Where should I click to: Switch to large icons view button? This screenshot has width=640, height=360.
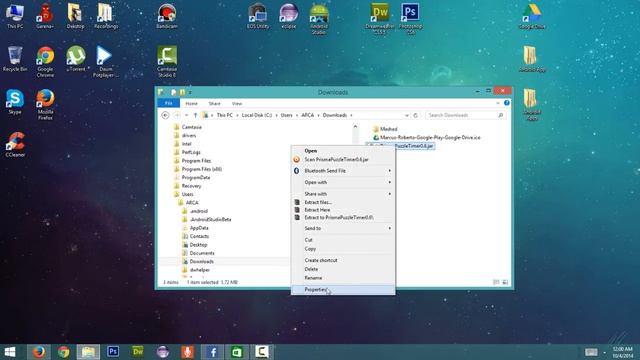505,282
